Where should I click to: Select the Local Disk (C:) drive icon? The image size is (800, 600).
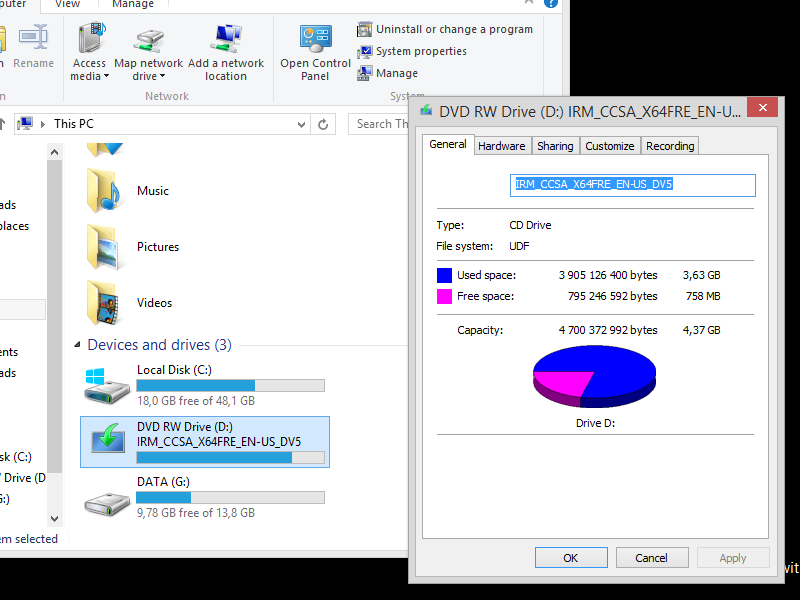(106, 386)
